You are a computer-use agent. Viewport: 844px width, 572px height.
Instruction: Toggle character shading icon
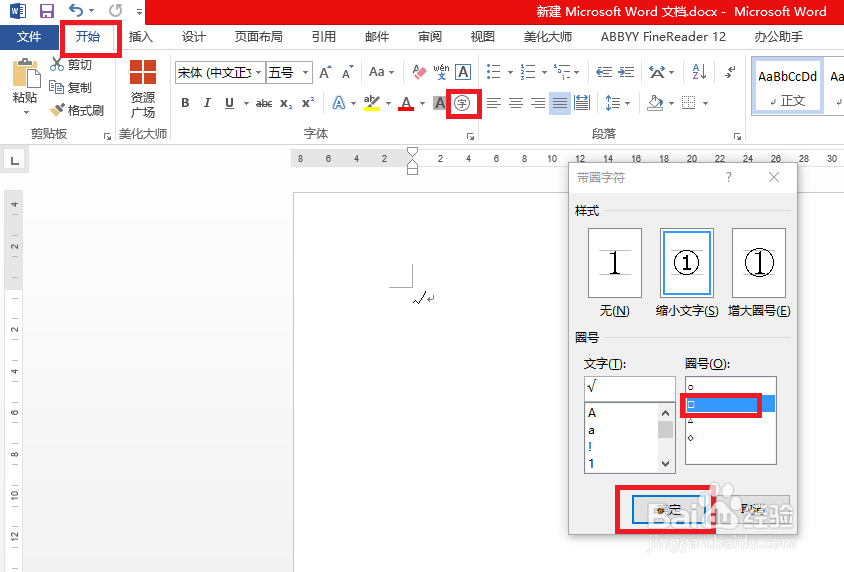440,103
